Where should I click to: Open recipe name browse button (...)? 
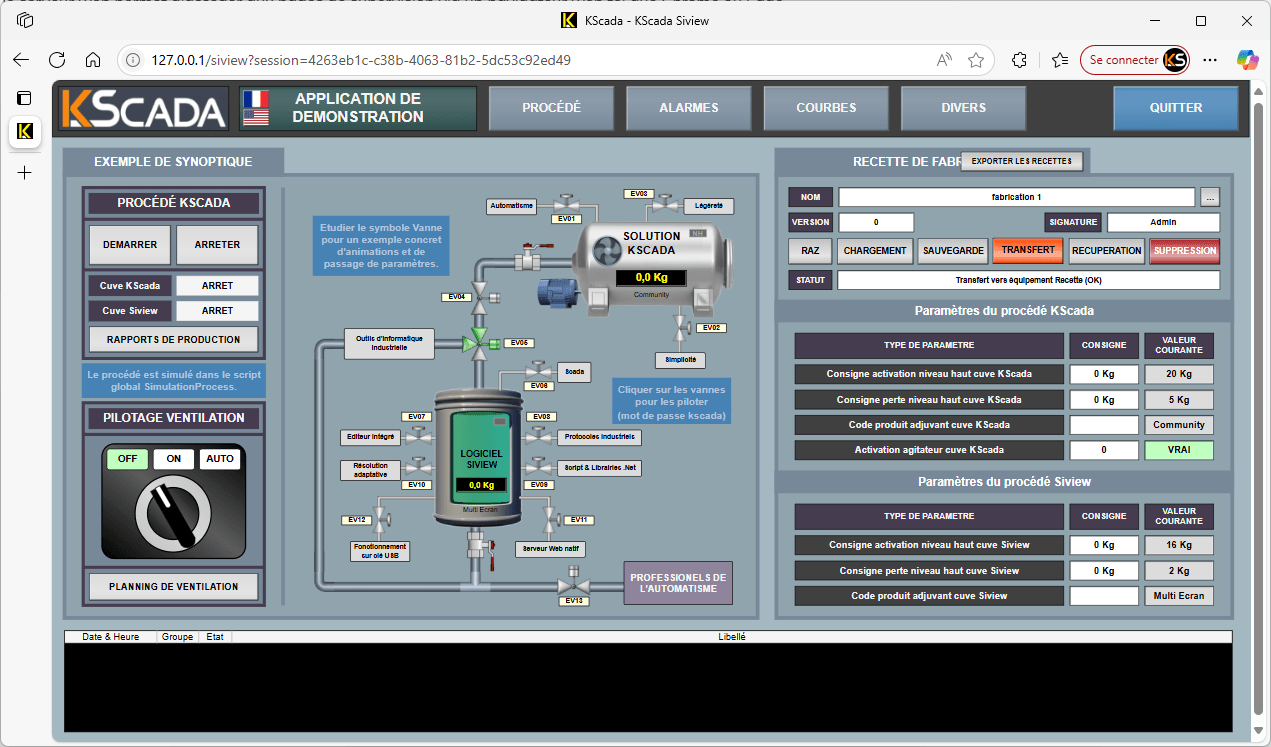click(1210, 197)
